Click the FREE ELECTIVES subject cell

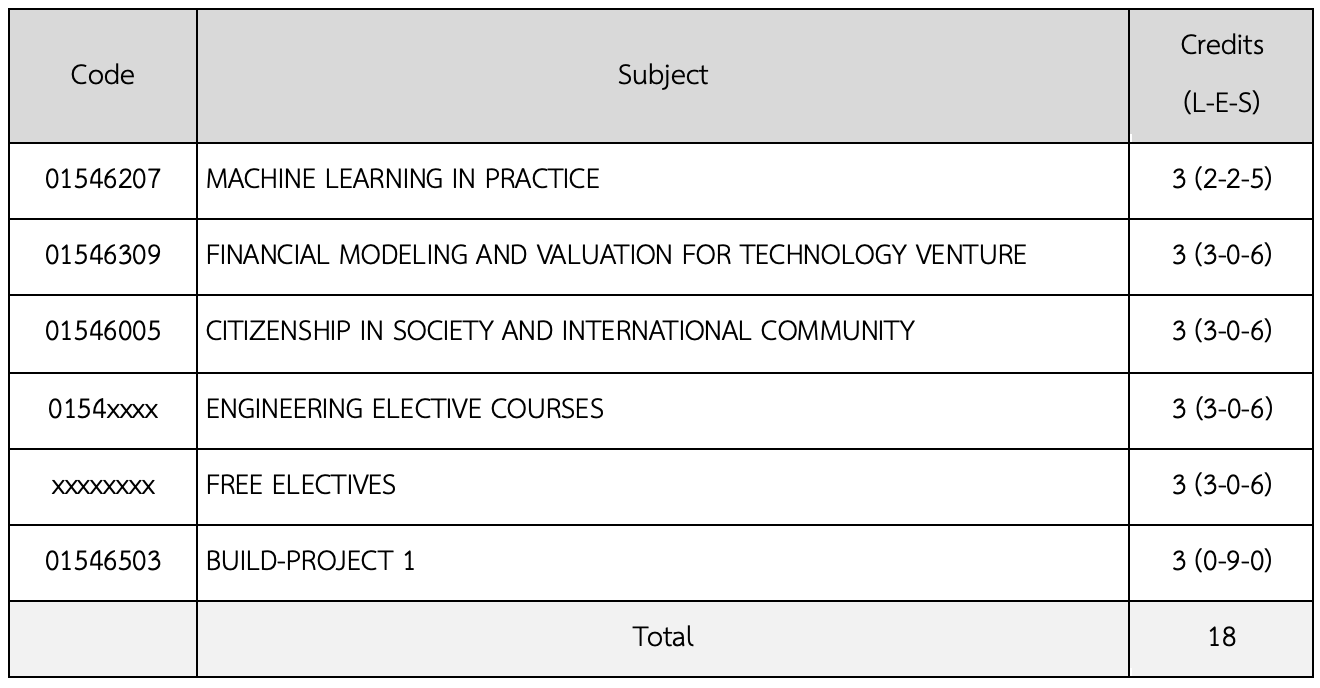[x=301, y=485]
